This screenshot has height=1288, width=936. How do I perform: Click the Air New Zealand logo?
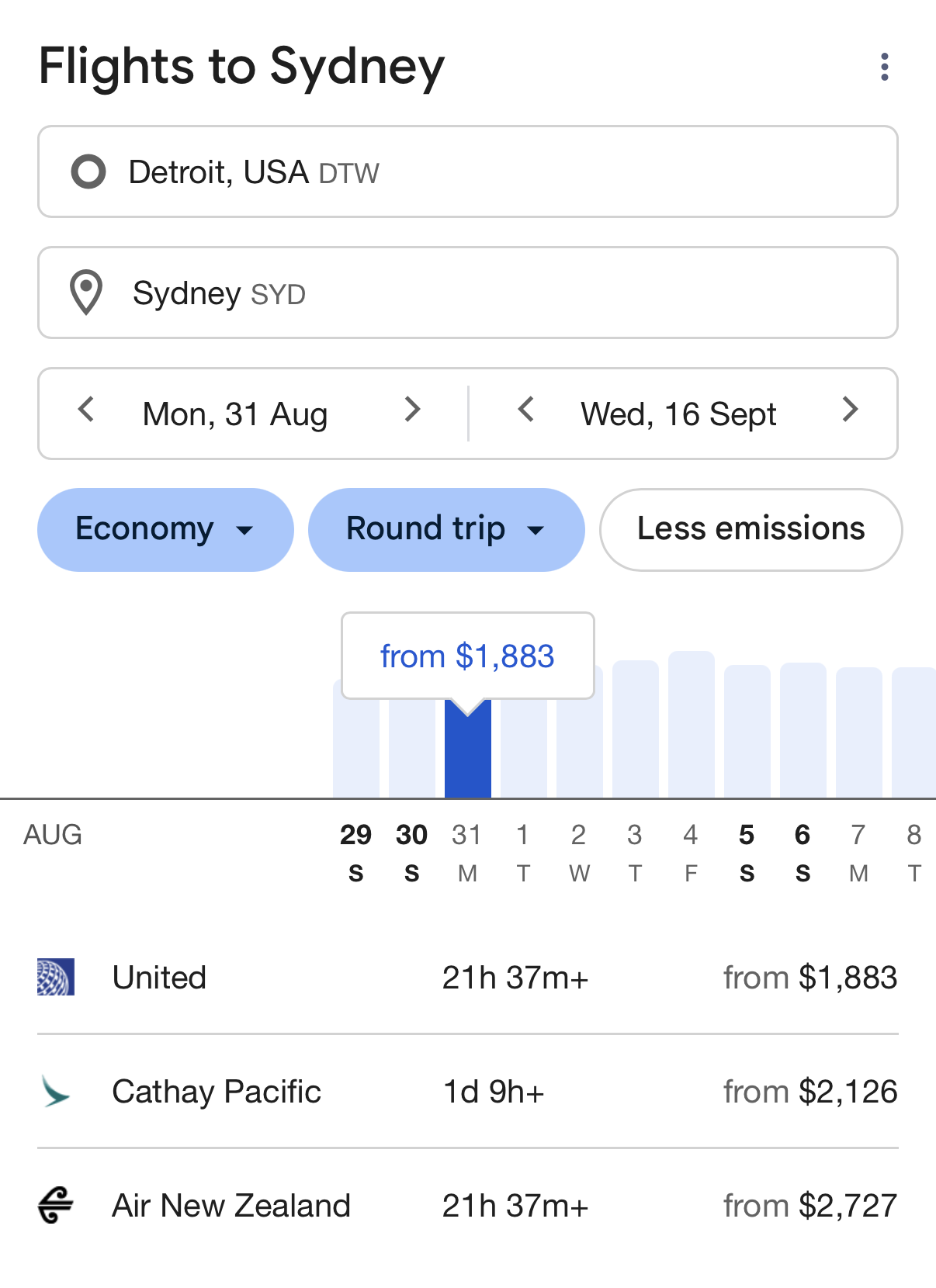56,1205
